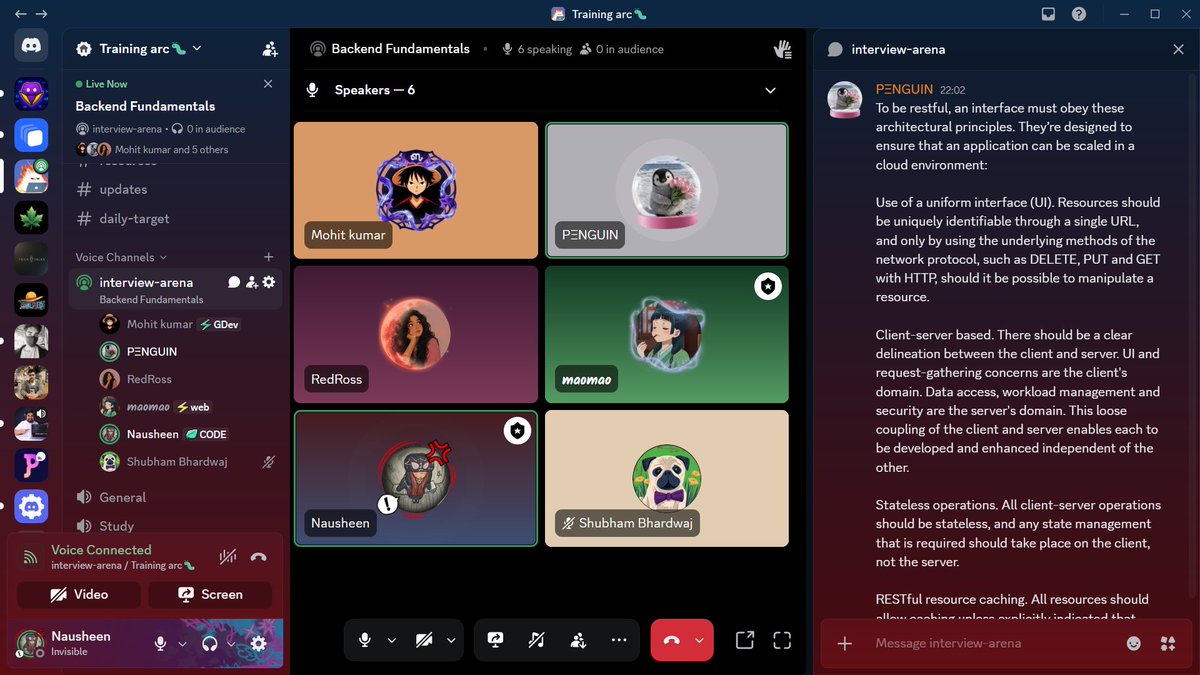Open the updates text channel
The image size is (1200, 675).
pyautogui.click(x=175, y=189)
